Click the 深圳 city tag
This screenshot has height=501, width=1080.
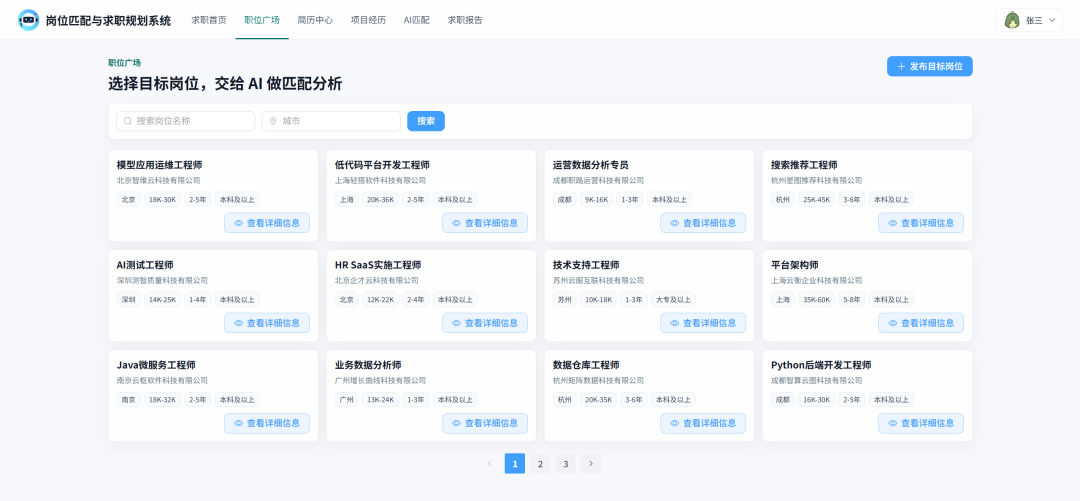pyautogui.click(x=128, y=300)
